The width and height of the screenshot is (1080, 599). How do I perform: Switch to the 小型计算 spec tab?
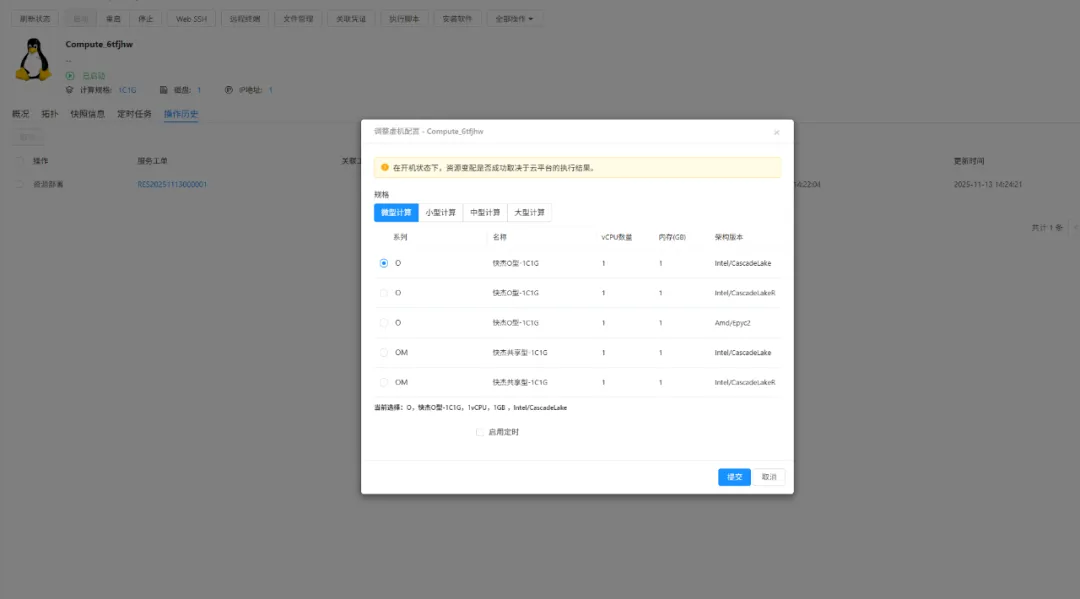click(441, 213)
